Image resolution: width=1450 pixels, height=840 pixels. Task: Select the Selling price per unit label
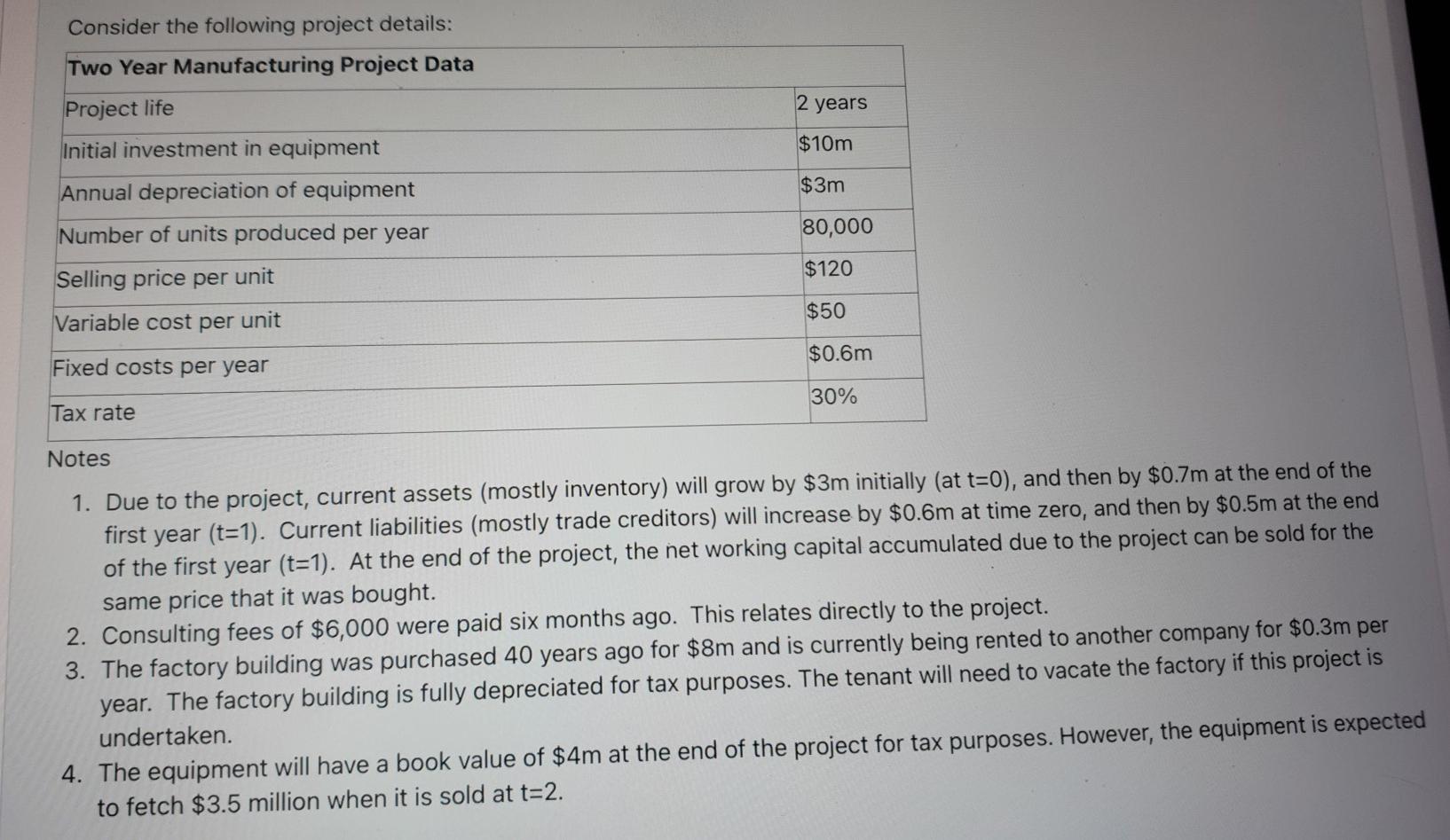click(165, 278)
